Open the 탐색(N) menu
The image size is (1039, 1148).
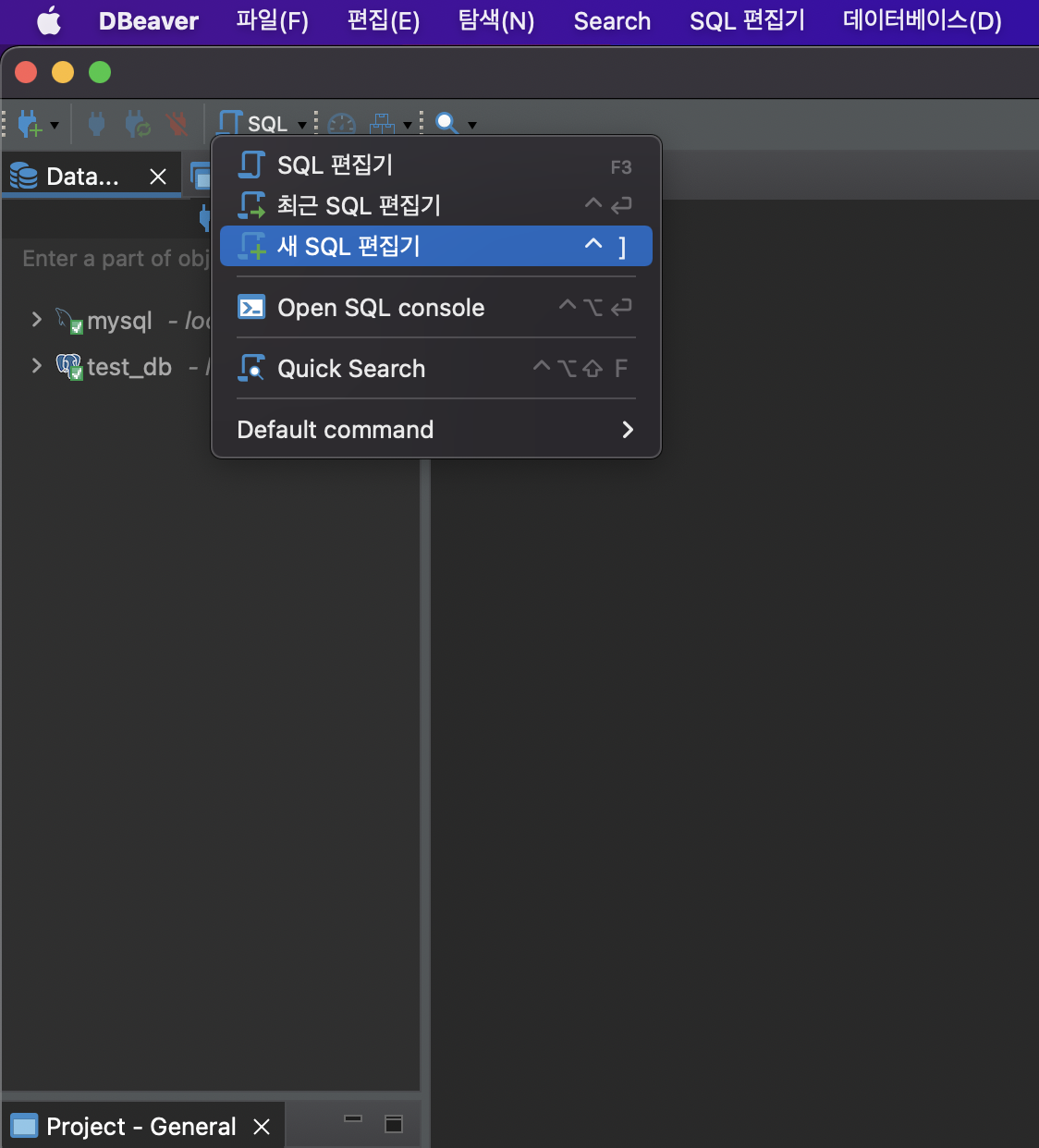pyautogui.click(x=496, y=20)
